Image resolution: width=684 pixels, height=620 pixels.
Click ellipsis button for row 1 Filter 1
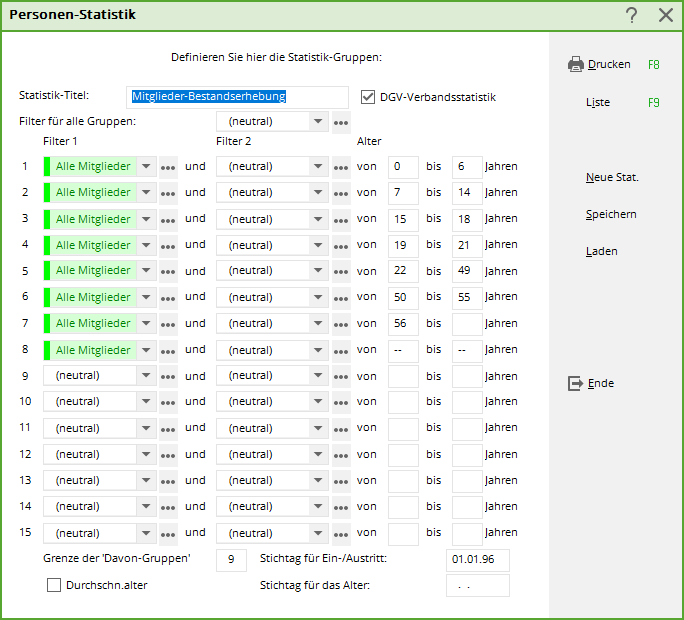(168, 167)
